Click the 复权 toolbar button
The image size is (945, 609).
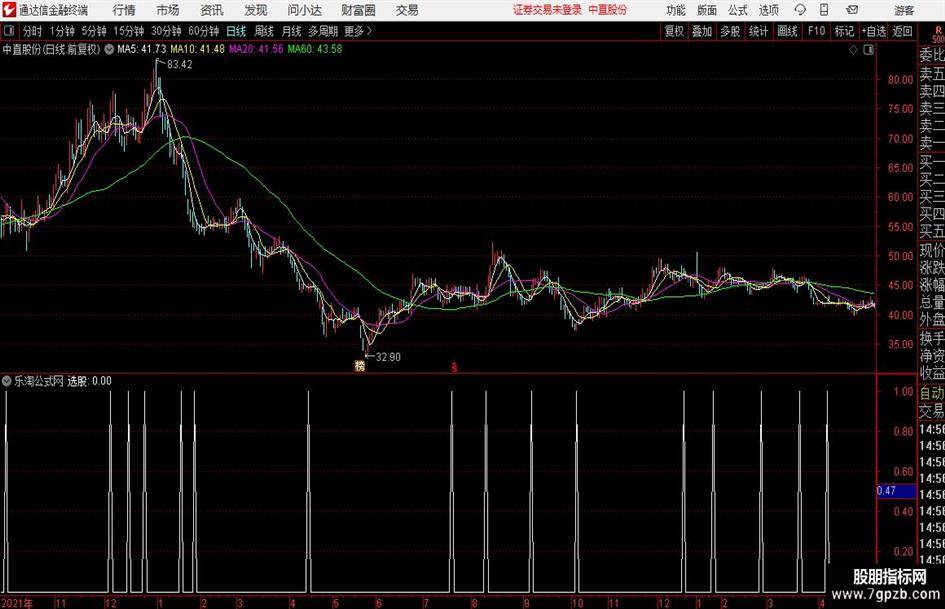[674, 31]
